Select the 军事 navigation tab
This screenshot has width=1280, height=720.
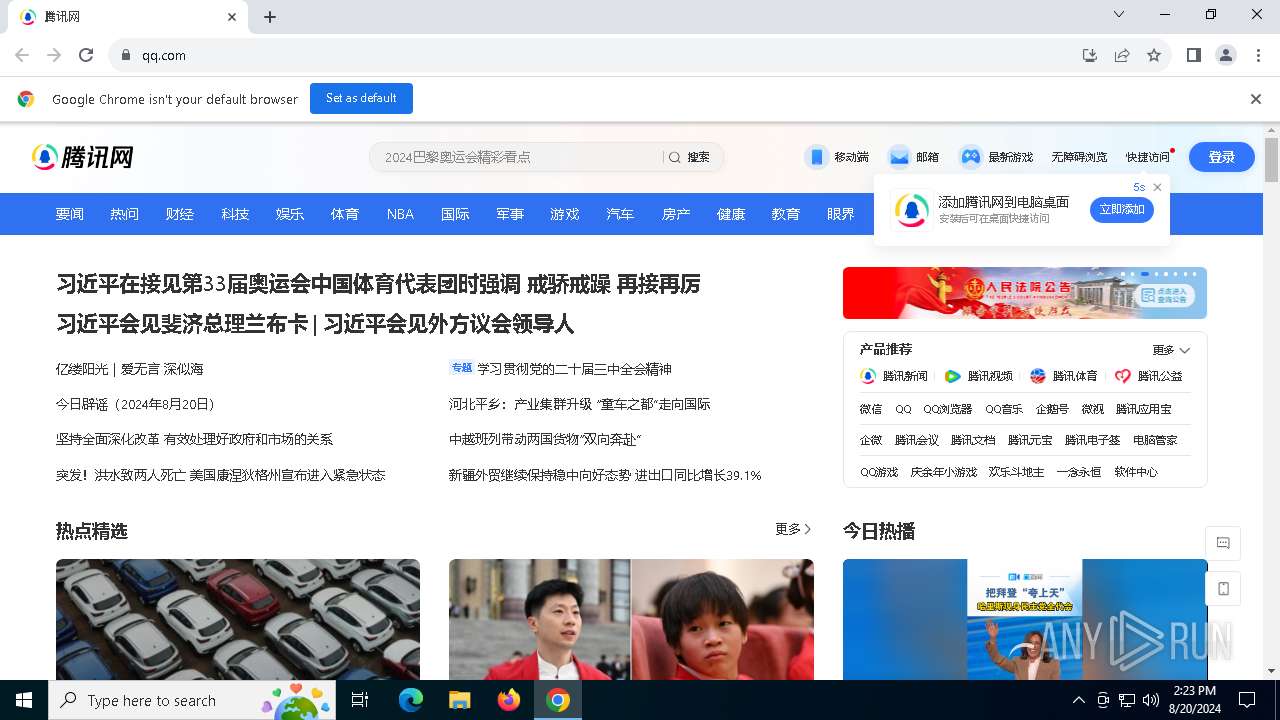pos(510,214)
